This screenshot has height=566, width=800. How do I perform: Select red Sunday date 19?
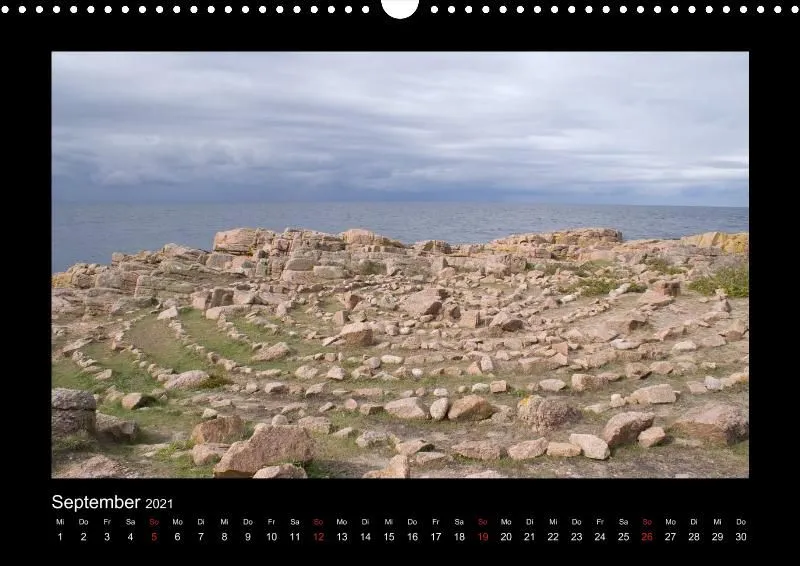483,537
